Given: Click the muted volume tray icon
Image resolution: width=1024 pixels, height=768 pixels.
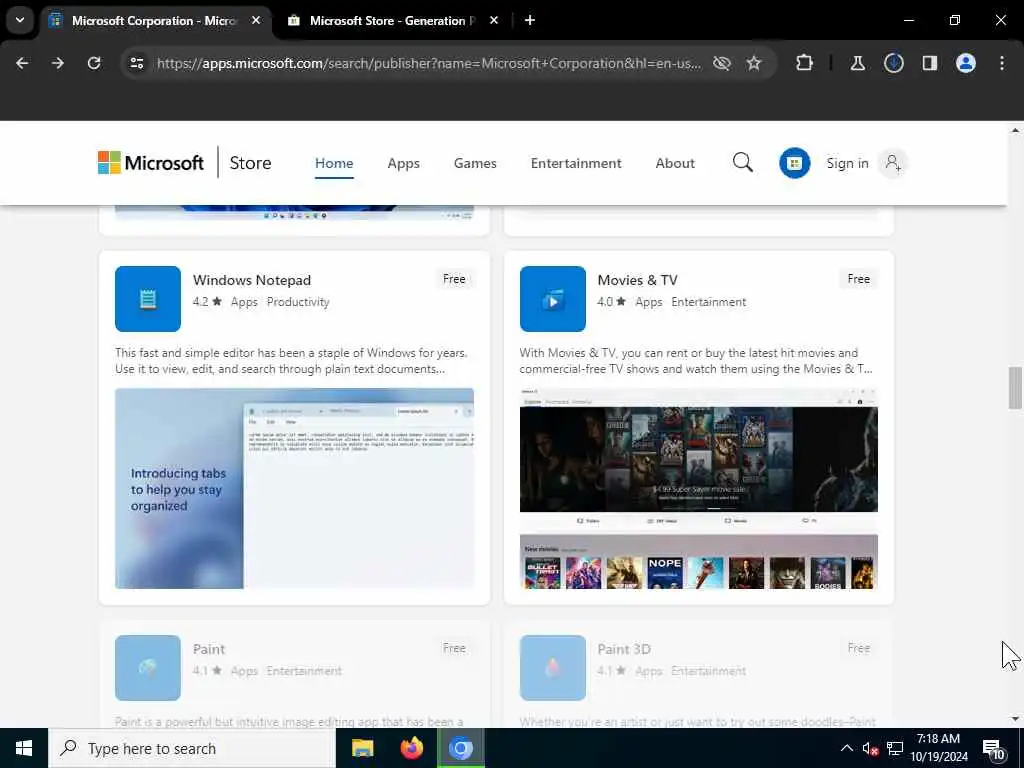Looking at the screenshot, I should (869, 748).
